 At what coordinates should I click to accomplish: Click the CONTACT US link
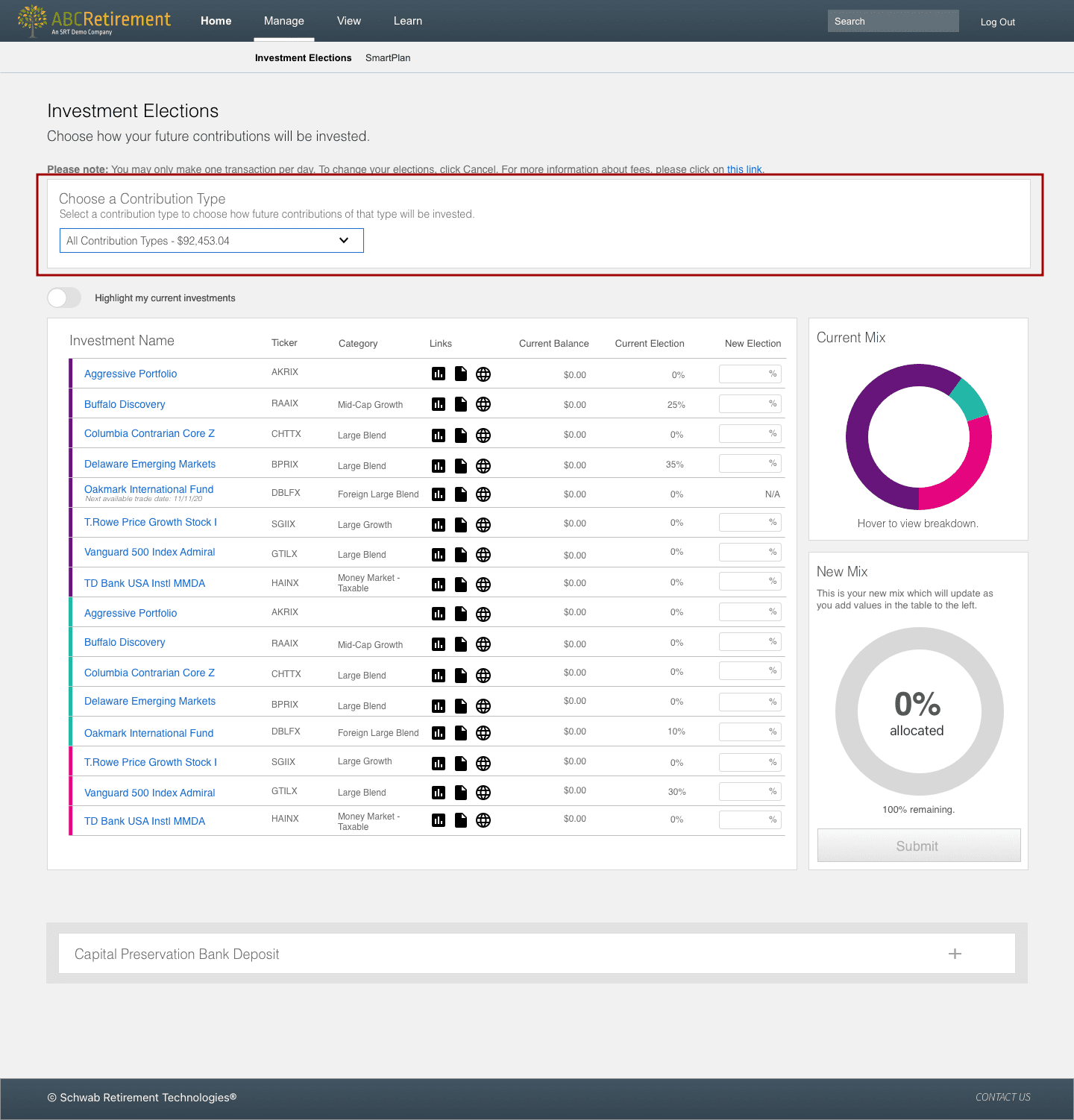pos(1003,1097)
